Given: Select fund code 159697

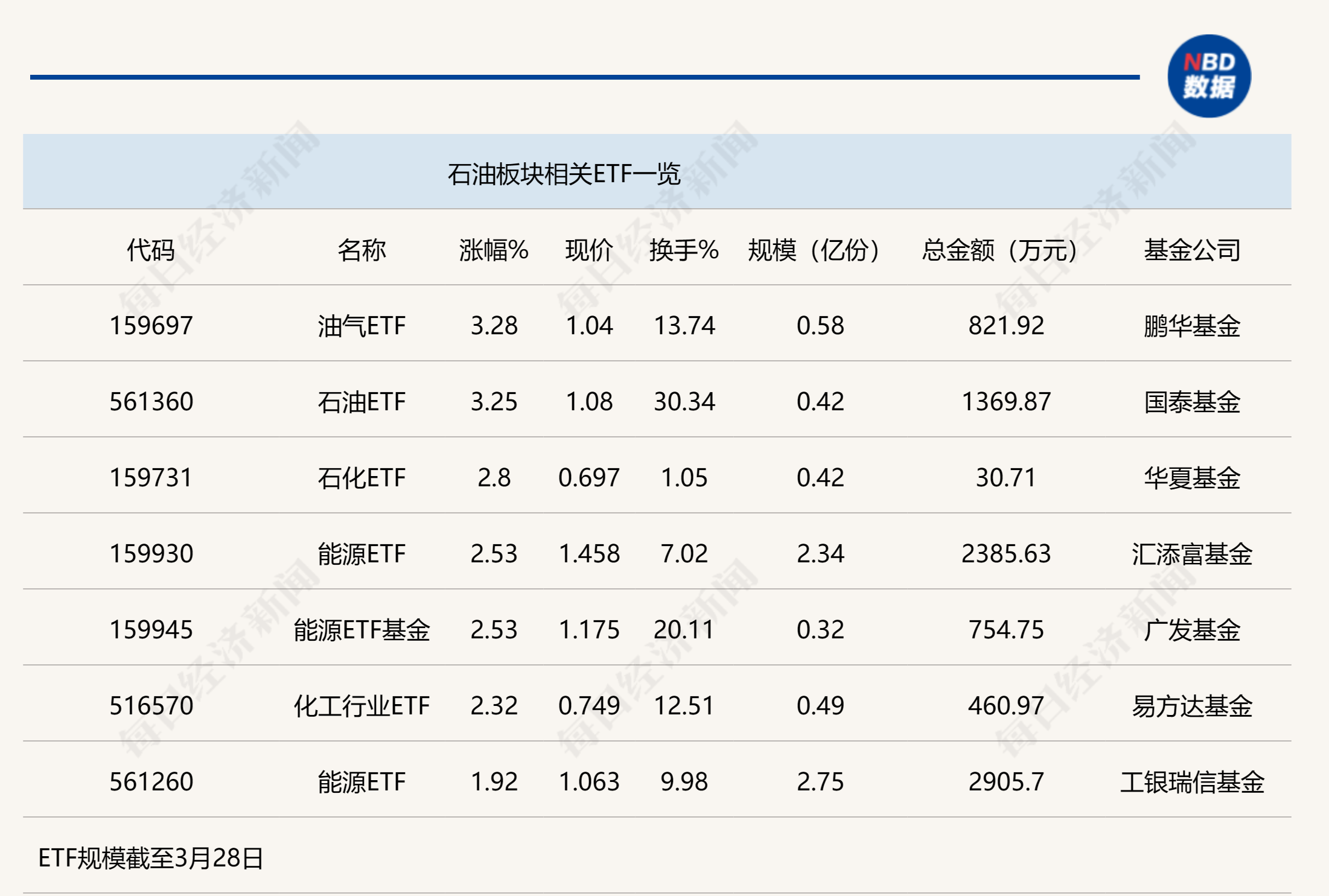Looking at the screenshot, I should point(151,326).
